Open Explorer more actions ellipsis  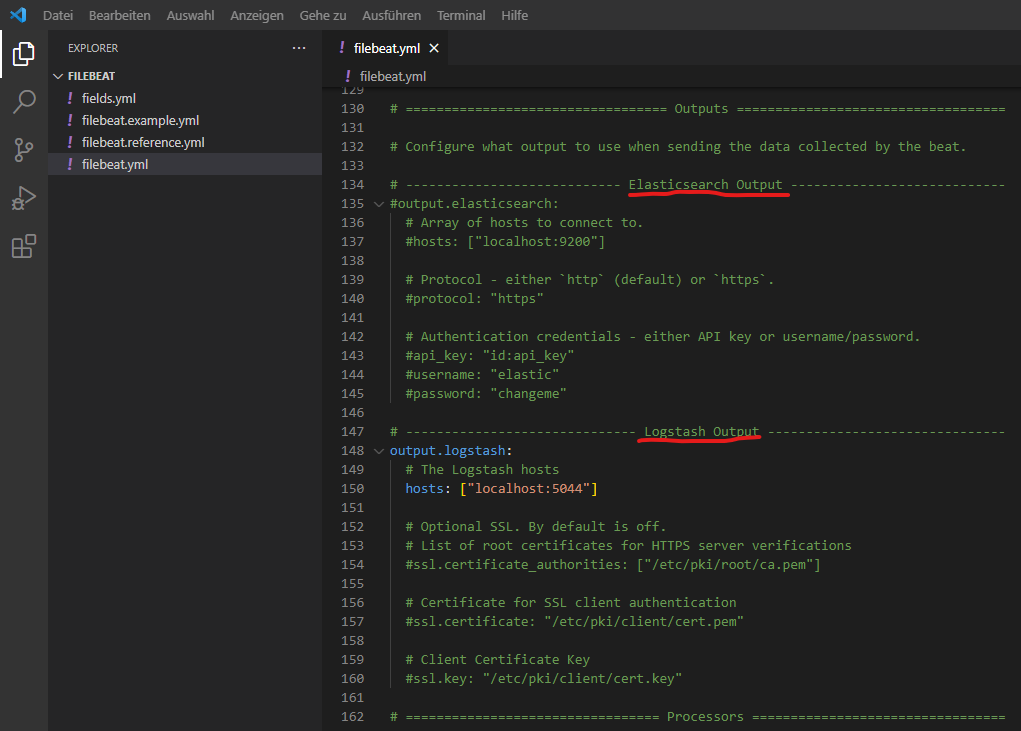(x=299, y=48)
